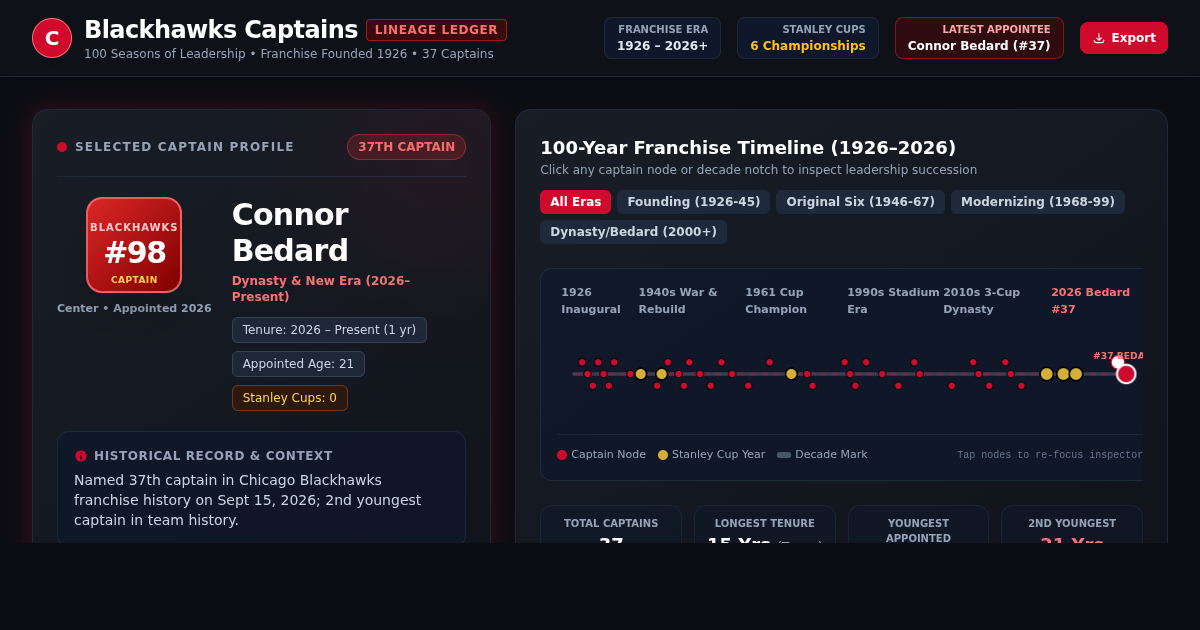Click the 2010s 3-Cup Dynasty label

[981, 301]
